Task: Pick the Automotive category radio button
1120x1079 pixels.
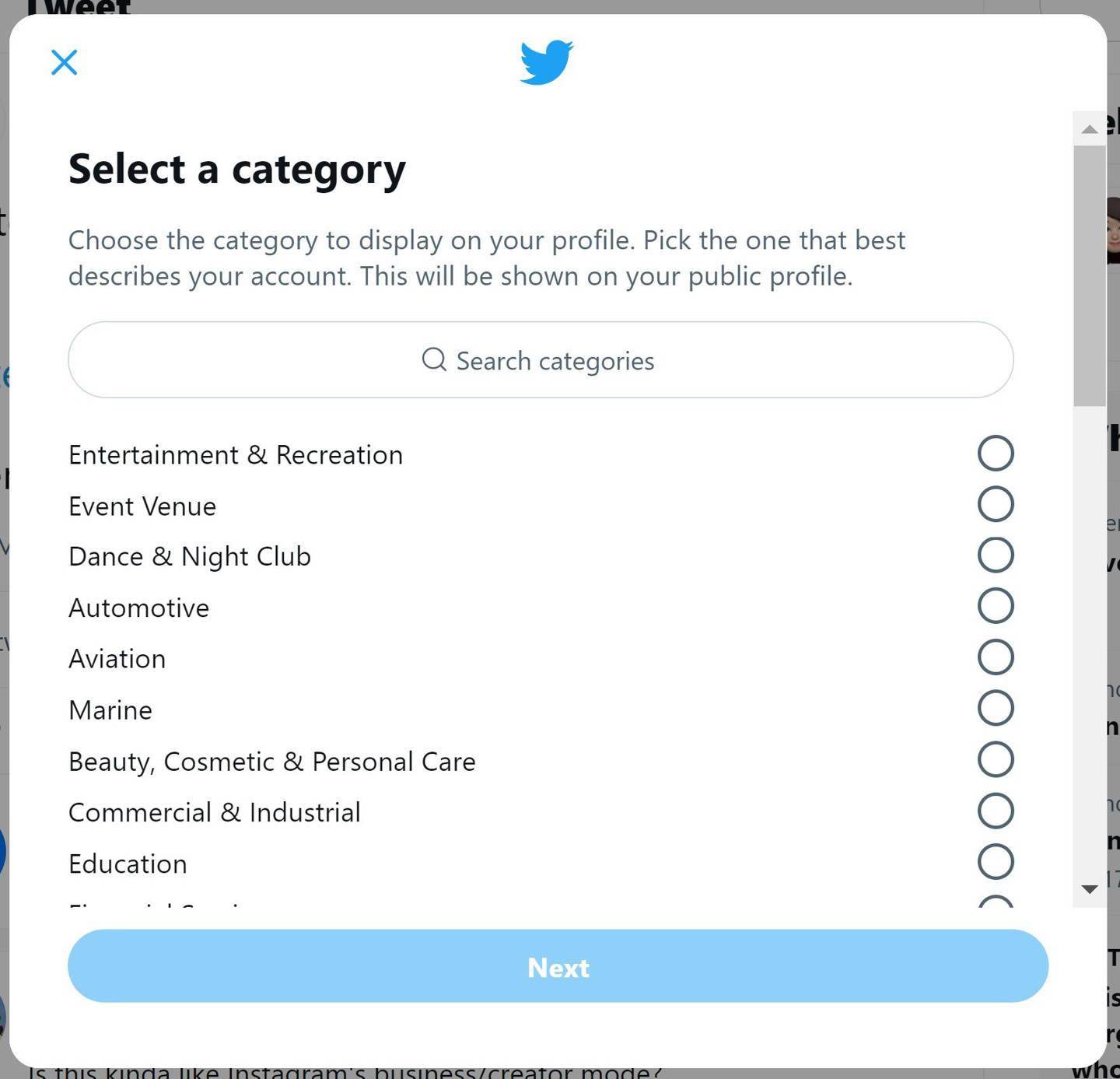Action: tap(996, 606)
